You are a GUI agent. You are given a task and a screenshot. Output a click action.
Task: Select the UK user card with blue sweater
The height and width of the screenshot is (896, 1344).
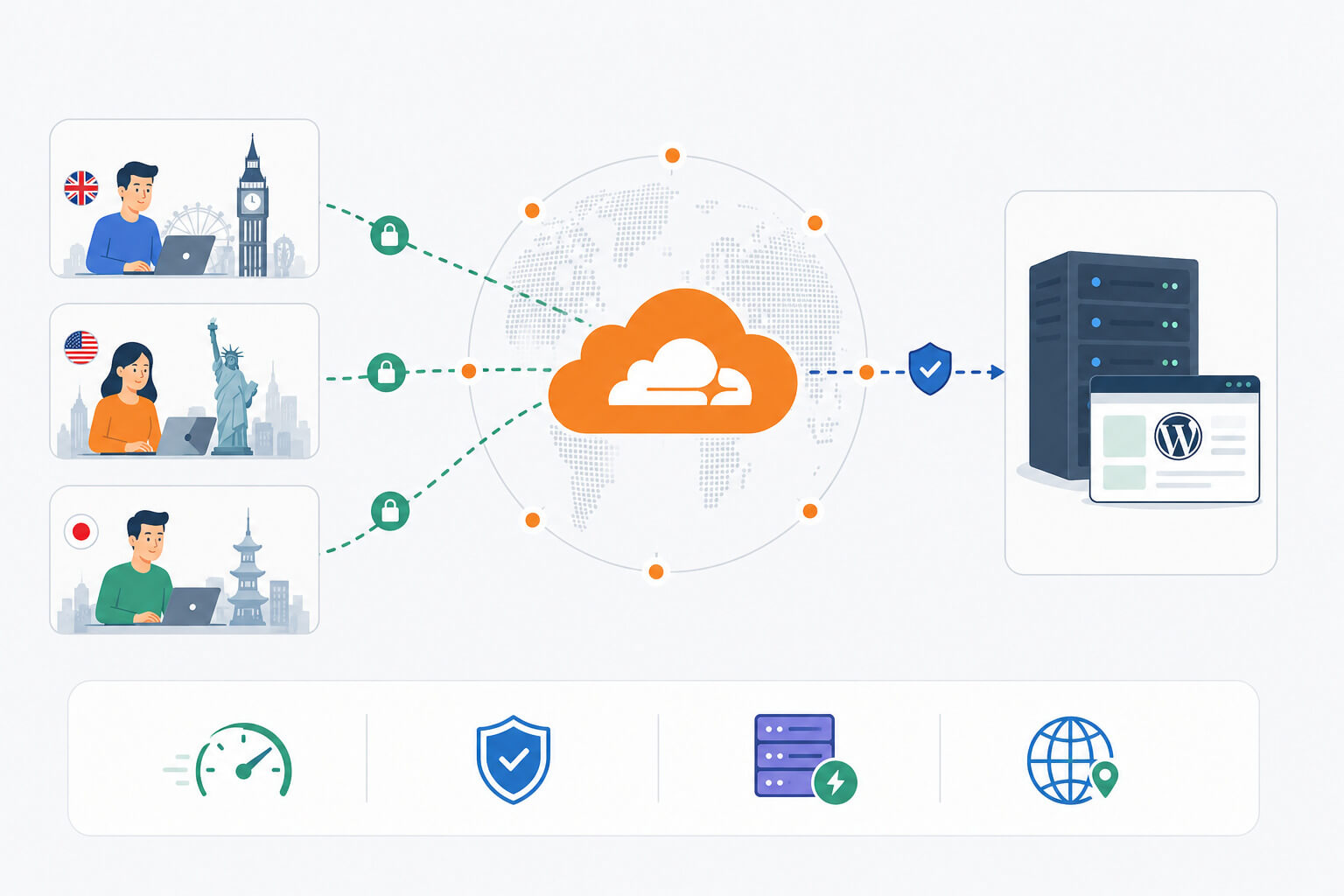click(x=185, y=199)
